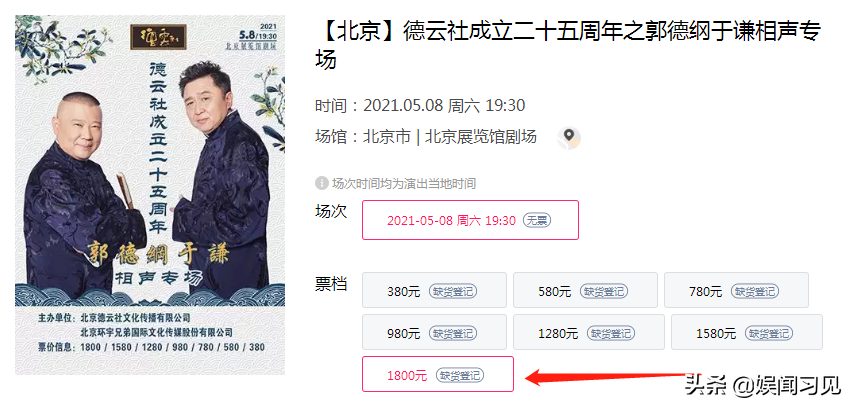
Task: Open the show poster thumbnail image
Action: [x=150, y=195]
